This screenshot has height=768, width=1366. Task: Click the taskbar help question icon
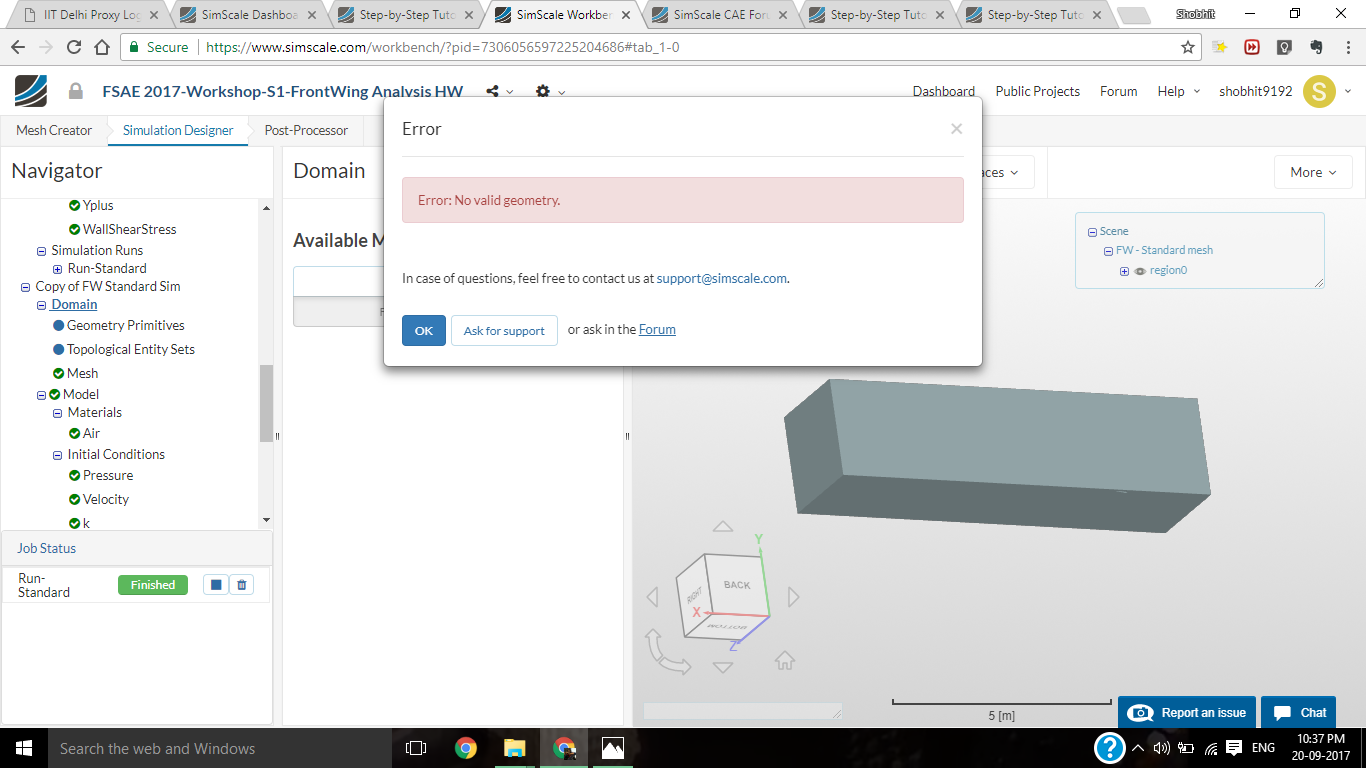(x=1109, y=748)
